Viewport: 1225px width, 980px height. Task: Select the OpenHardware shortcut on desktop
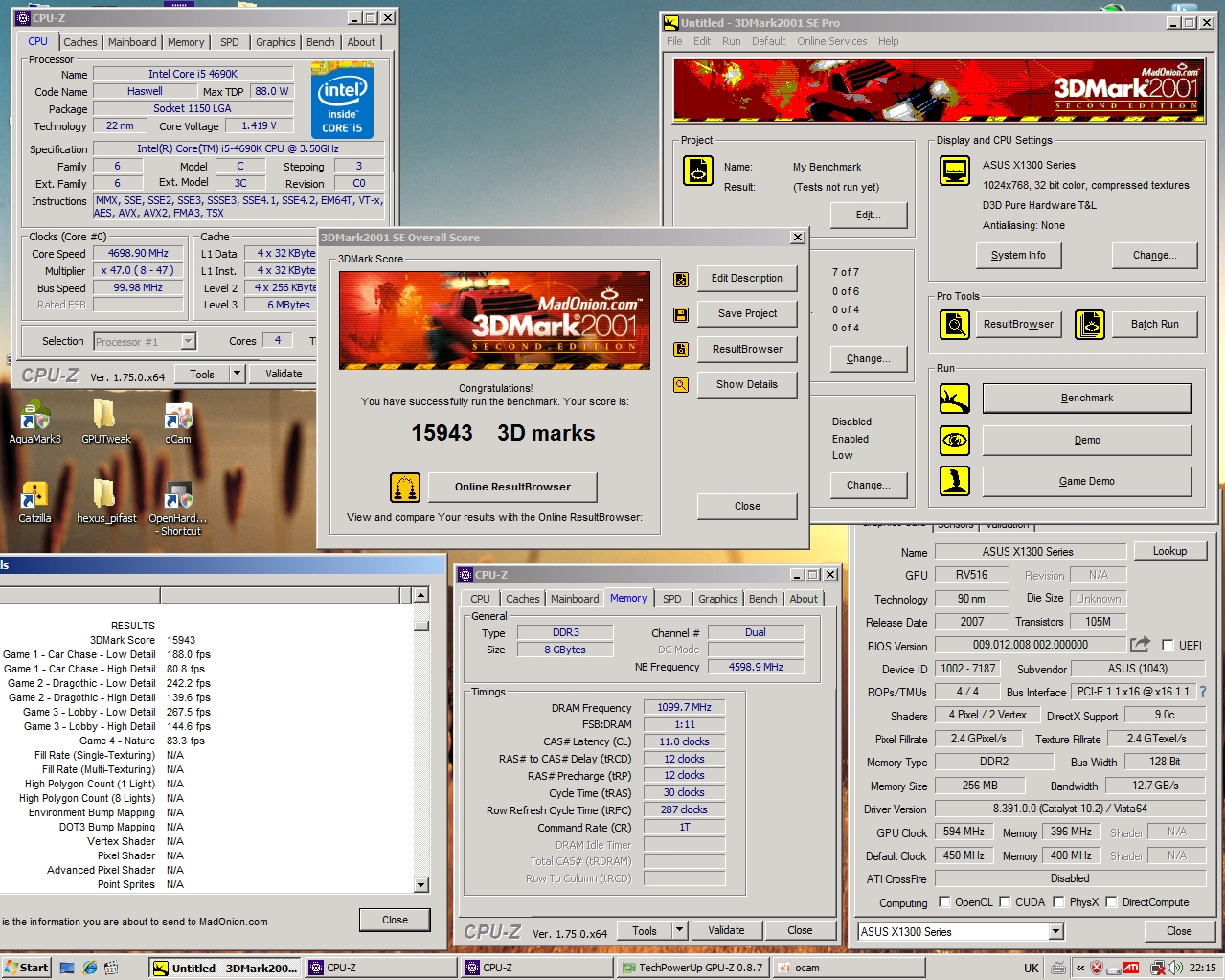[178, 508]
